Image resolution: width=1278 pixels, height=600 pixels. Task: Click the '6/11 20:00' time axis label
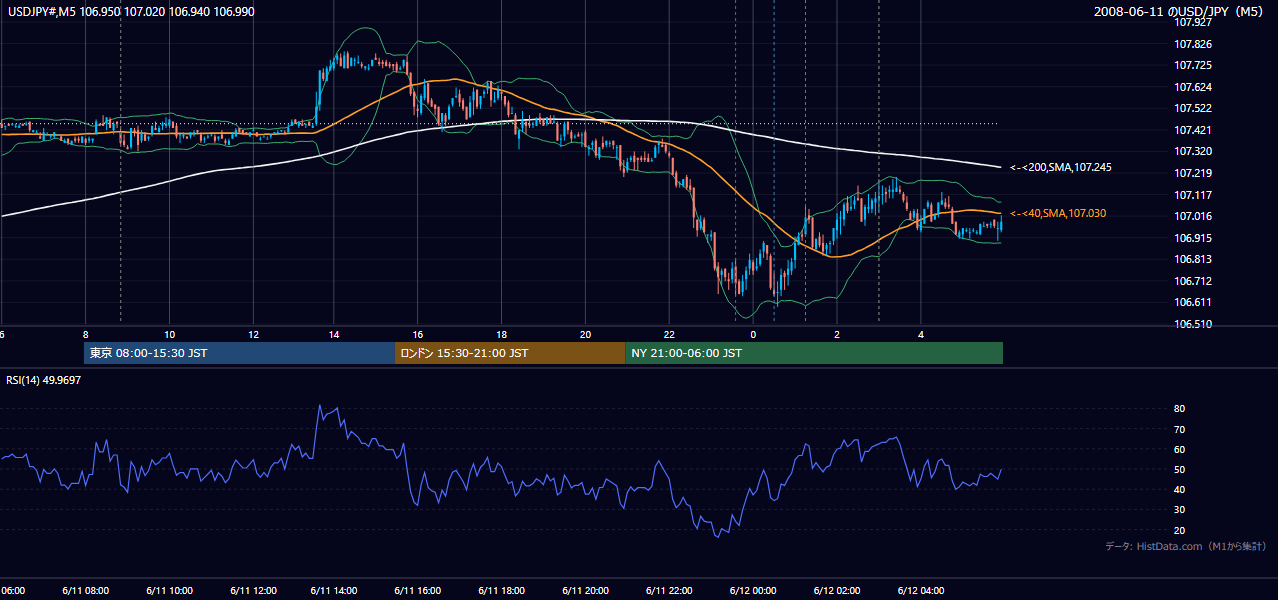pyautogui.click(x=586, y=591)
